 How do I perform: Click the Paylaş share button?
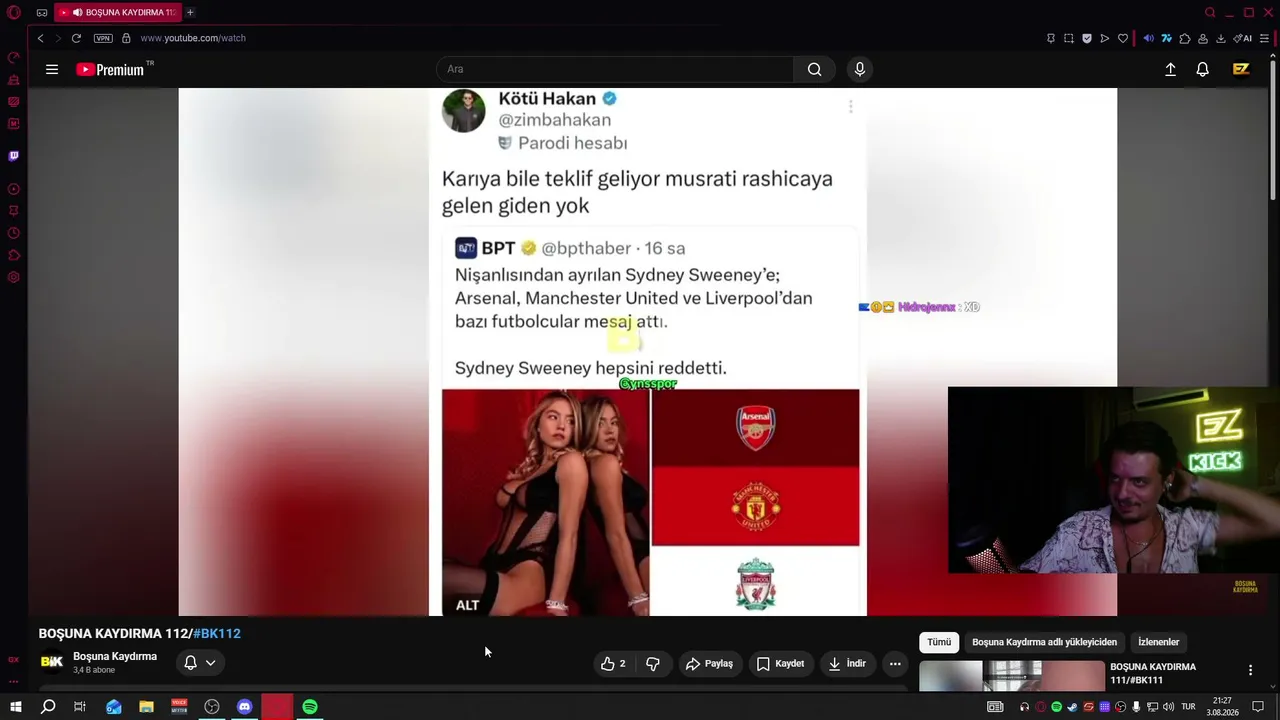[709, 663]
